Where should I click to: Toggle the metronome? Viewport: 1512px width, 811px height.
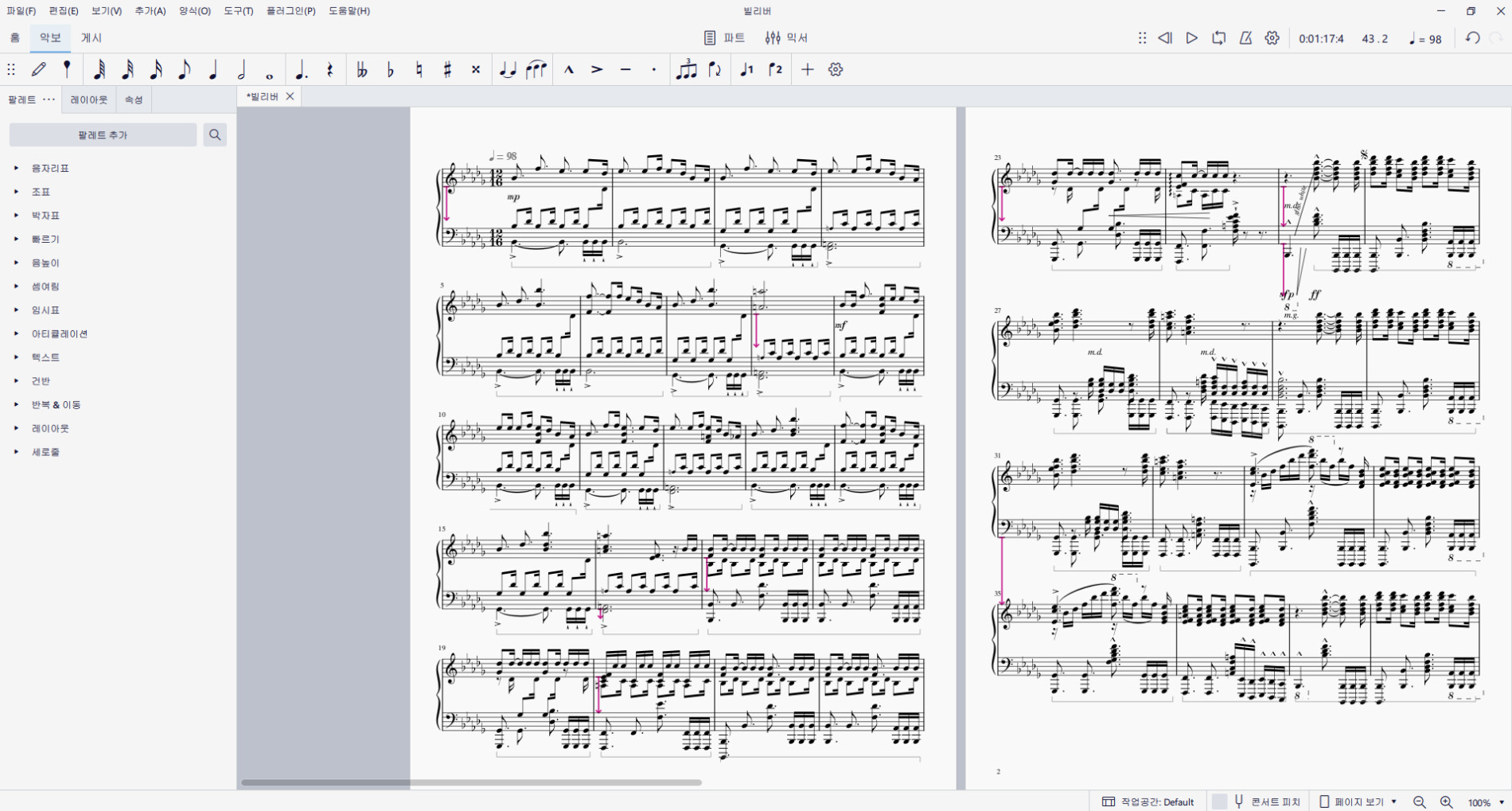pos(1245,38)
